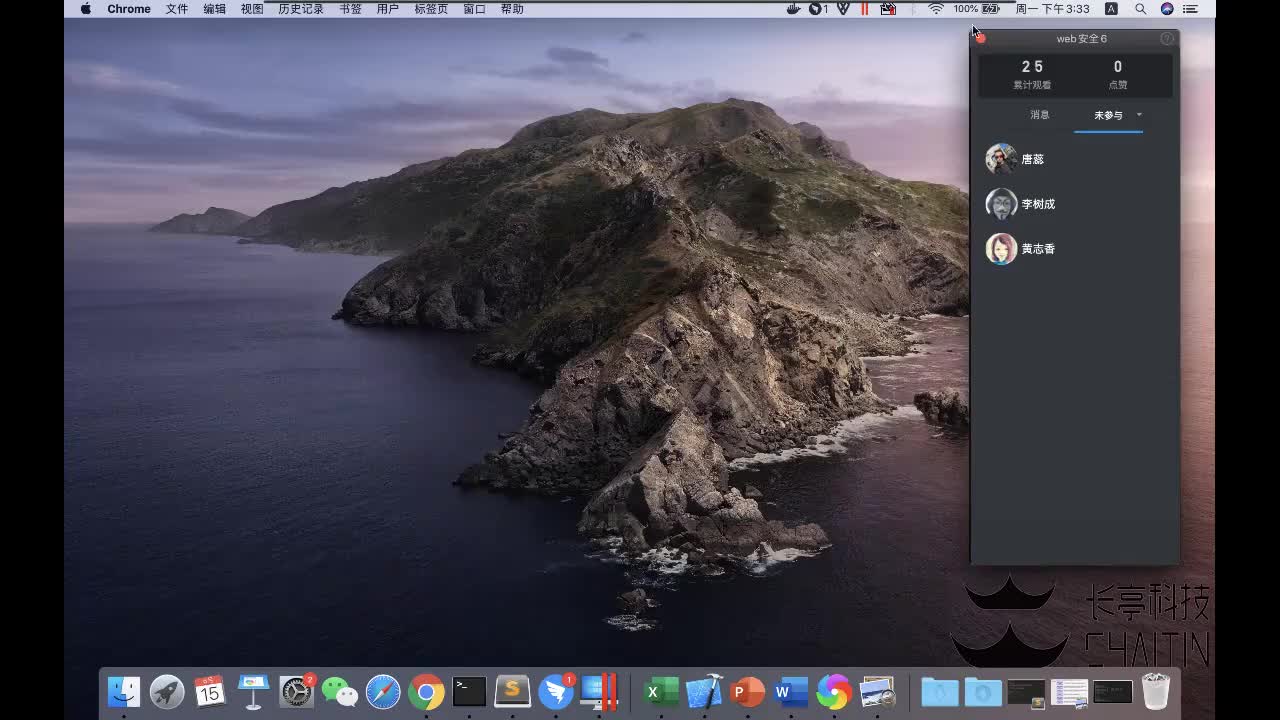
Task: Open Spotlight search in menu bar
Action: [1140, 9]
